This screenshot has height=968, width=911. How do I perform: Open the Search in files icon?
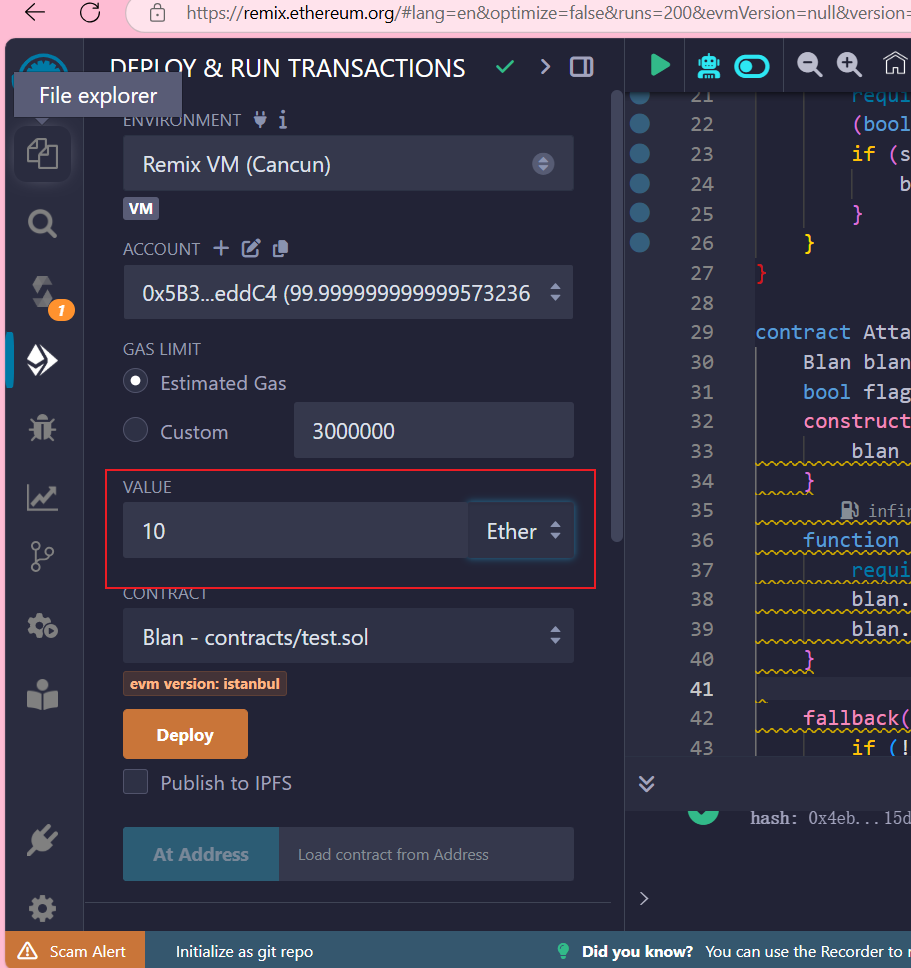tap(42, 223)
